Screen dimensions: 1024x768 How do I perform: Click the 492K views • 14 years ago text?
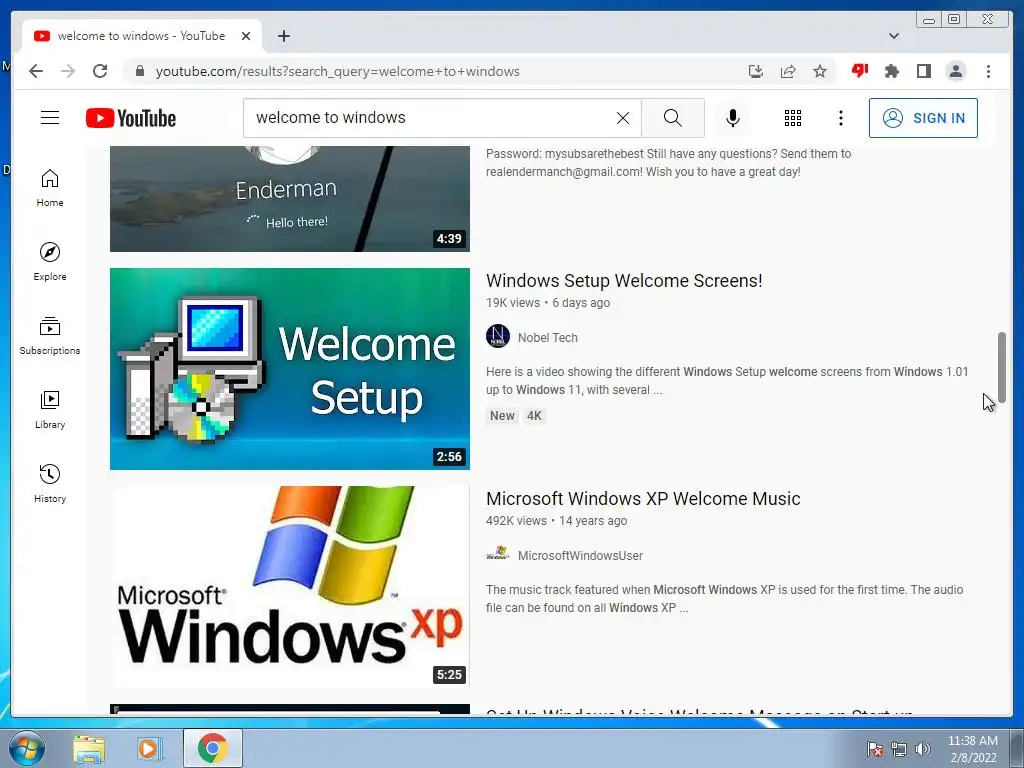pyautogui.click(x=556, y=521)
